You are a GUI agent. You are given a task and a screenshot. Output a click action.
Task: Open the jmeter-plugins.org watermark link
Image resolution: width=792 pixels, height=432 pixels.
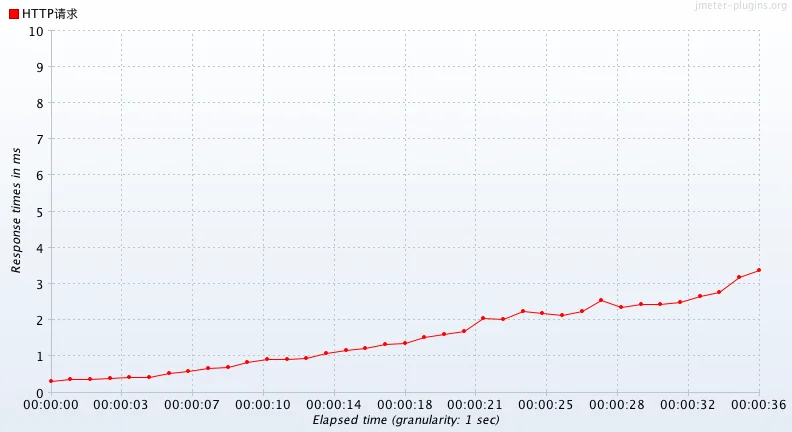pos(740,6)
